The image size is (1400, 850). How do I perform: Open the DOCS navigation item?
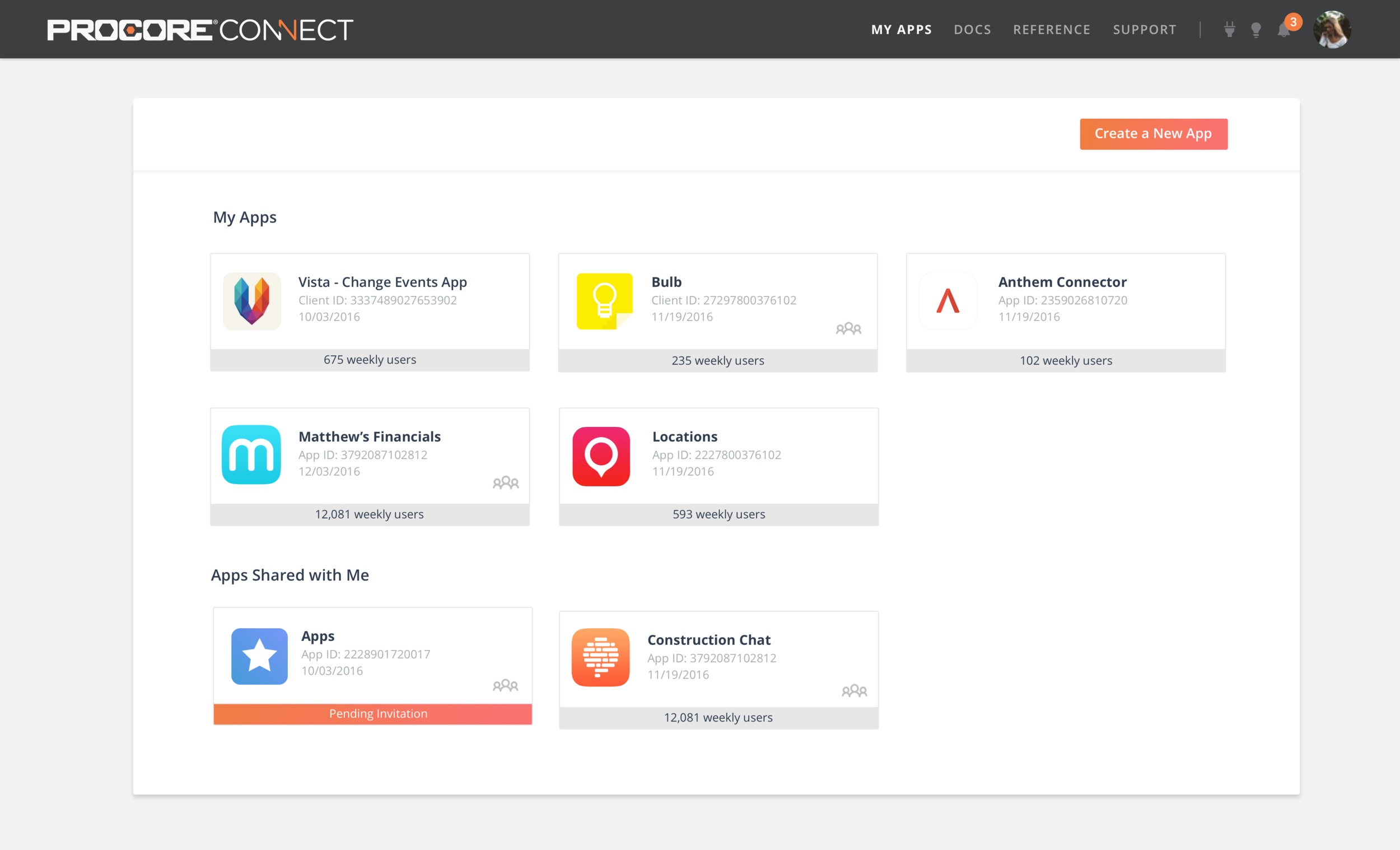(x=972, y=30)
